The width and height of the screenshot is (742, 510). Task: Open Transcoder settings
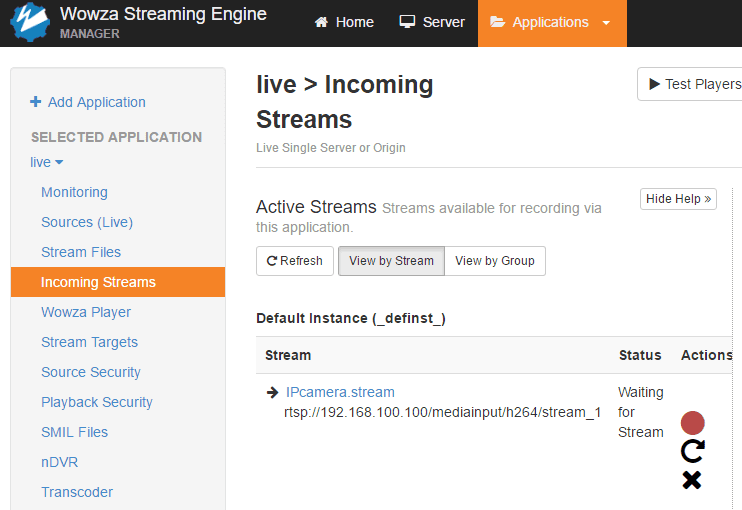click(x=77, y=492)
